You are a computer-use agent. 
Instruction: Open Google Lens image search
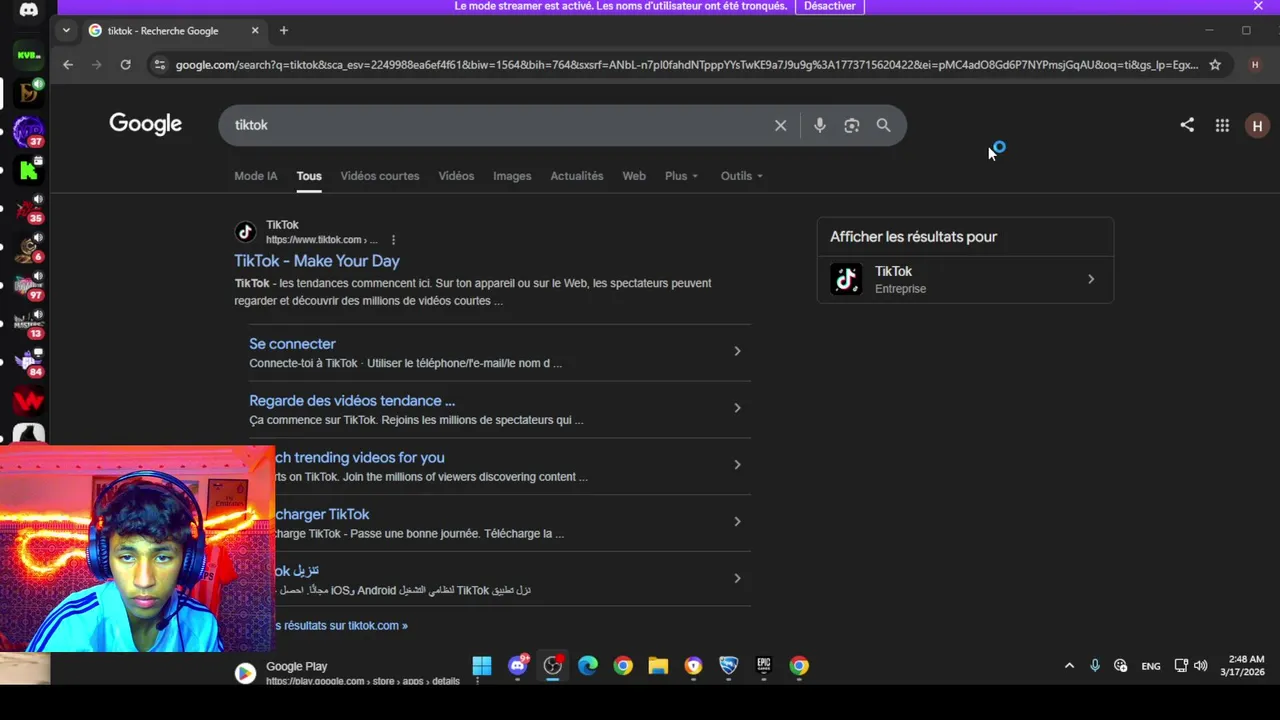coord(851,125)
